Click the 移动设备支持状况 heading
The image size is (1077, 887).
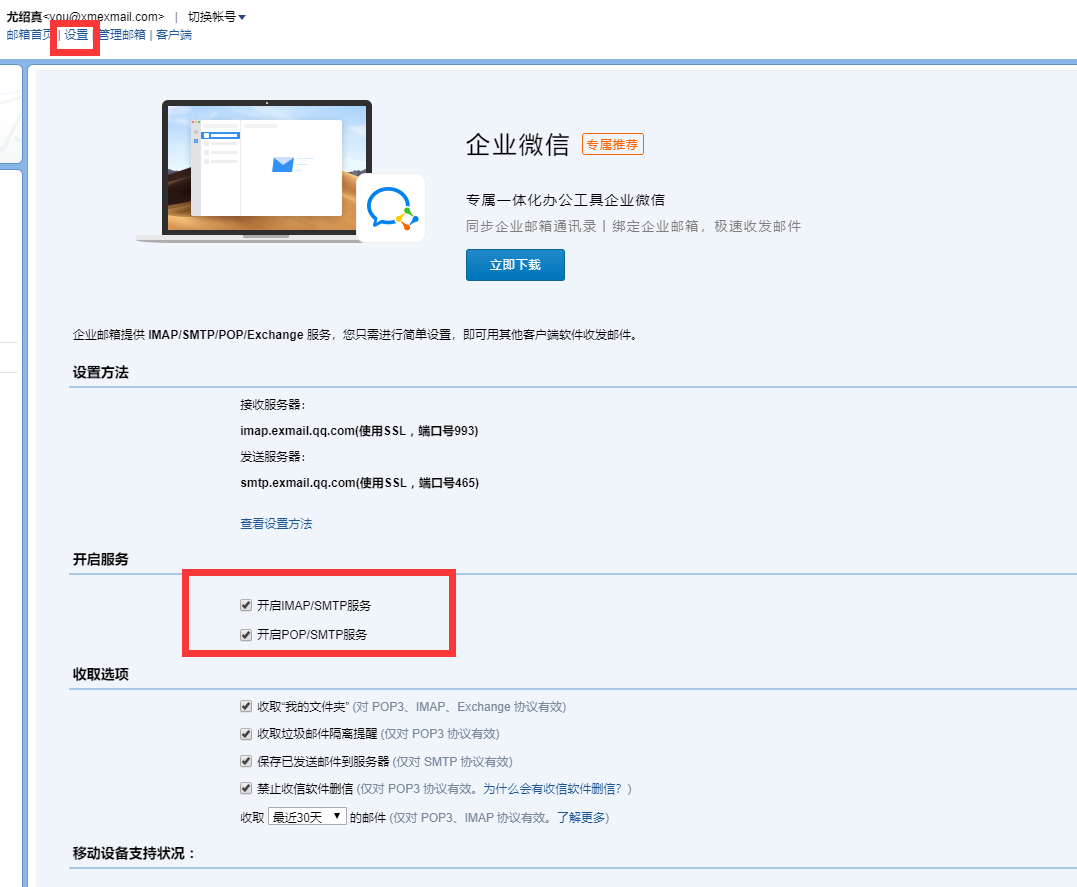point(134,853)
